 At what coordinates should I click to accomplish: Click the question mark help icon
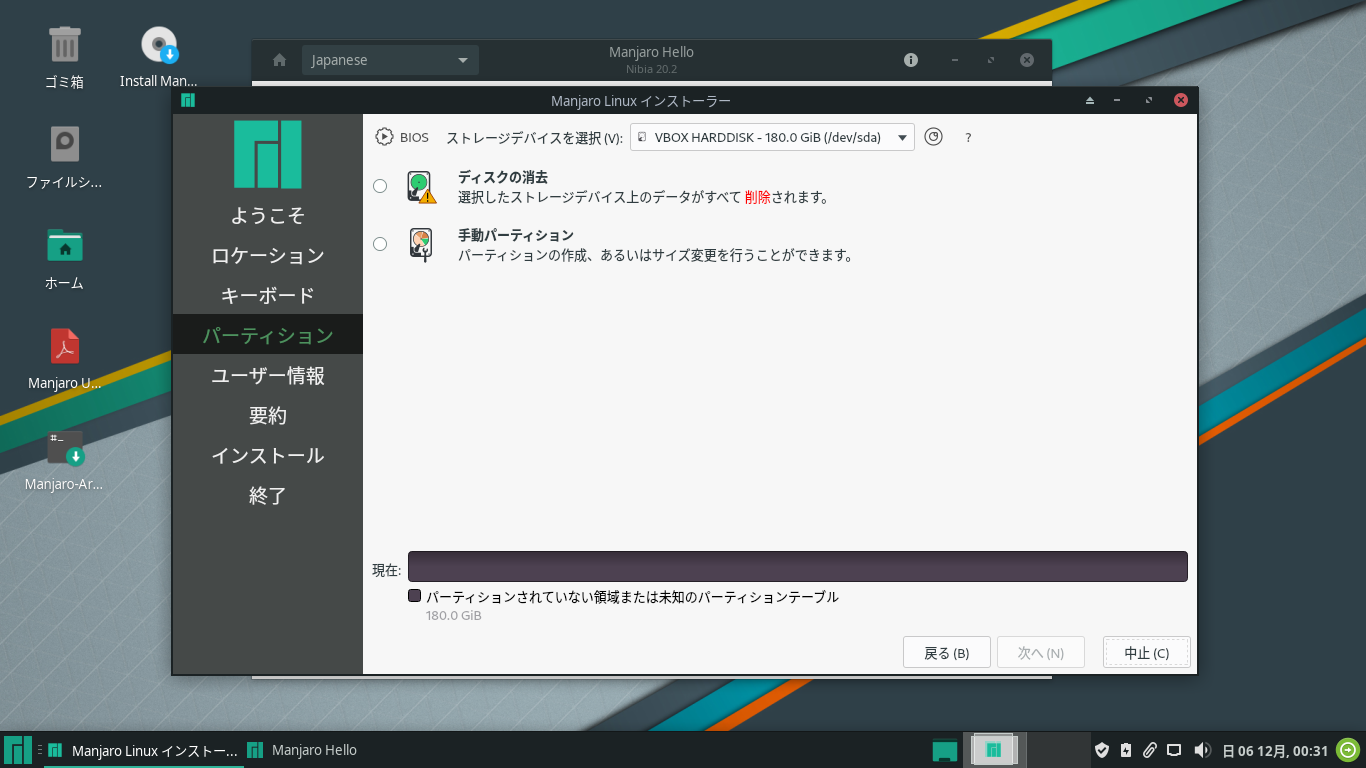(x=968, y=138)
